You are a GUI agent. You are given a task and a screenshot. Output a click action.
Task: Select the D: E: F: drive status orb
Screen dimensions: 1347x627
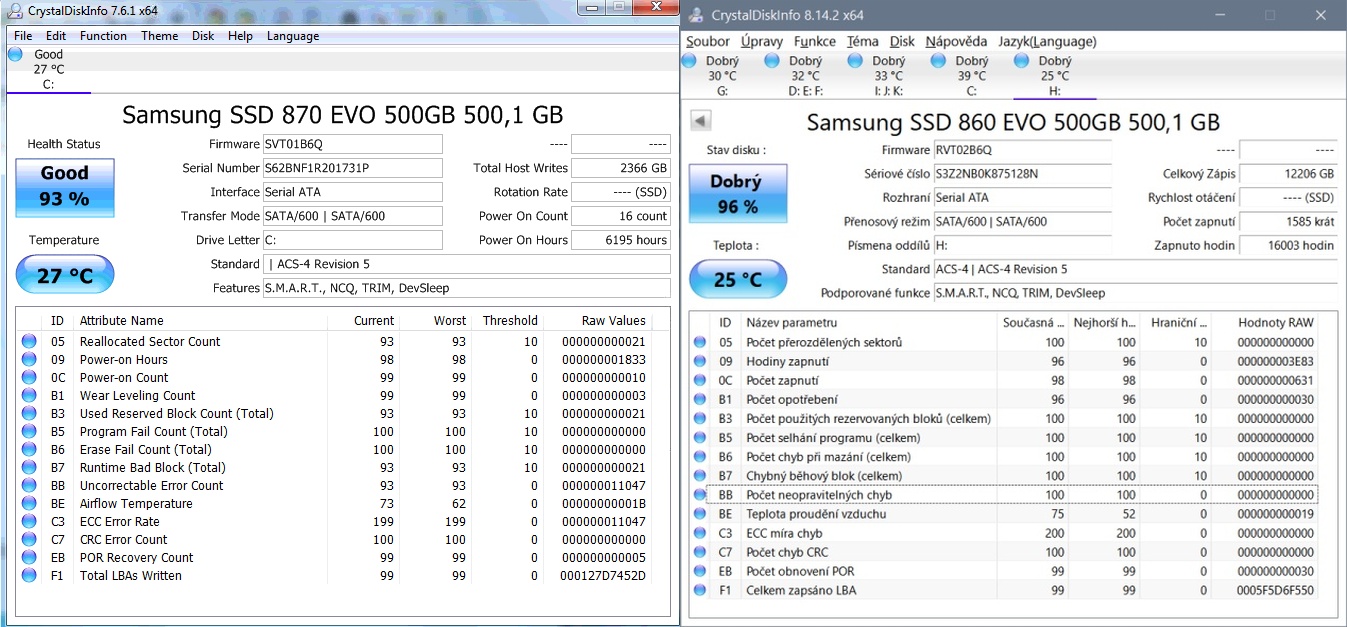point(772,61)
